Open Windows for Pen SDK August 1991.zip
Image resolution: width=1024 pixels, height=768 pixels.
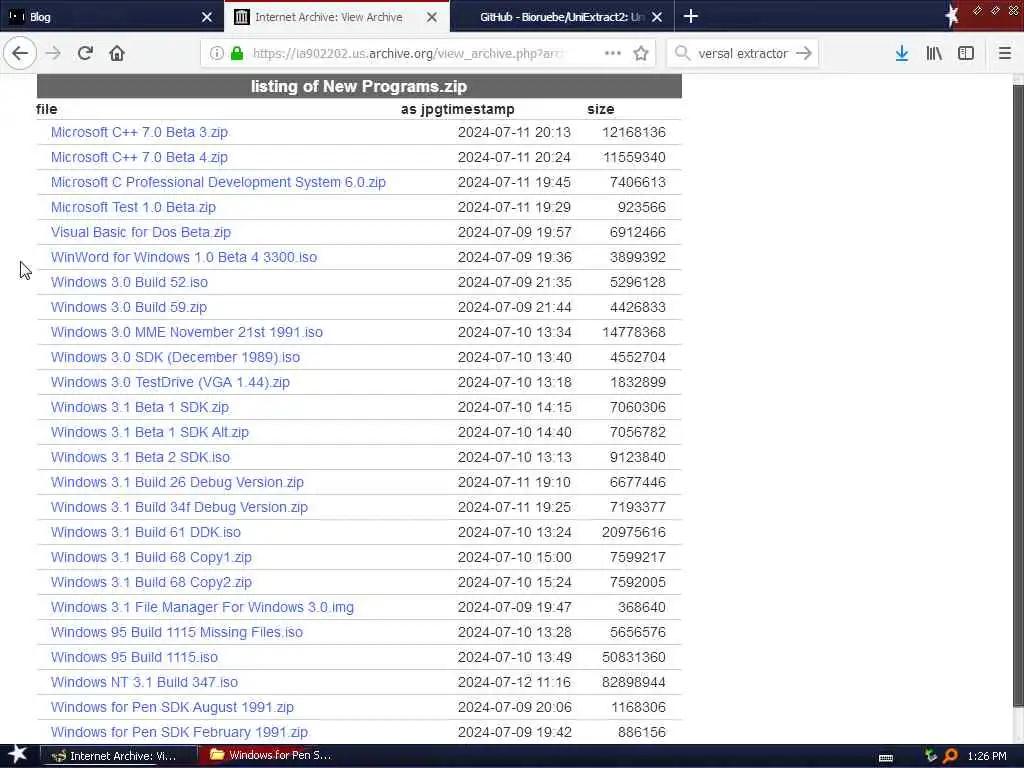[172, 707]
